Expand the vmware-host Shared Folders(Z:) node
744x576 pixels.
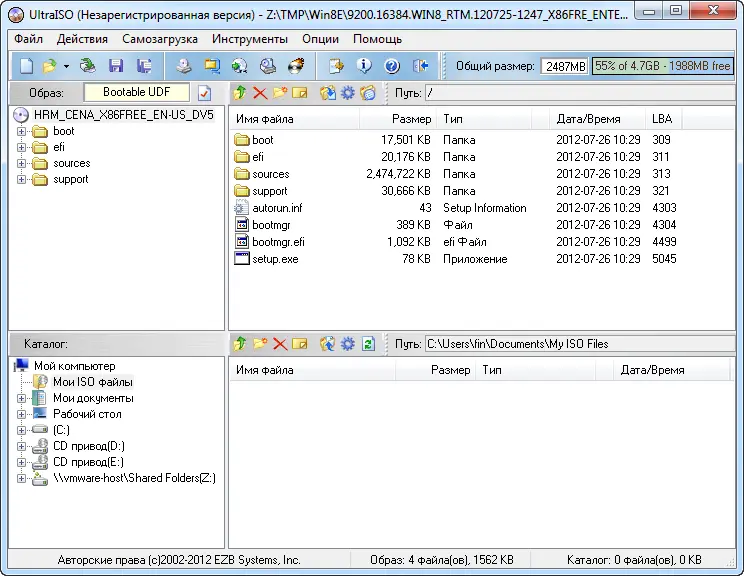pos(21,479)
